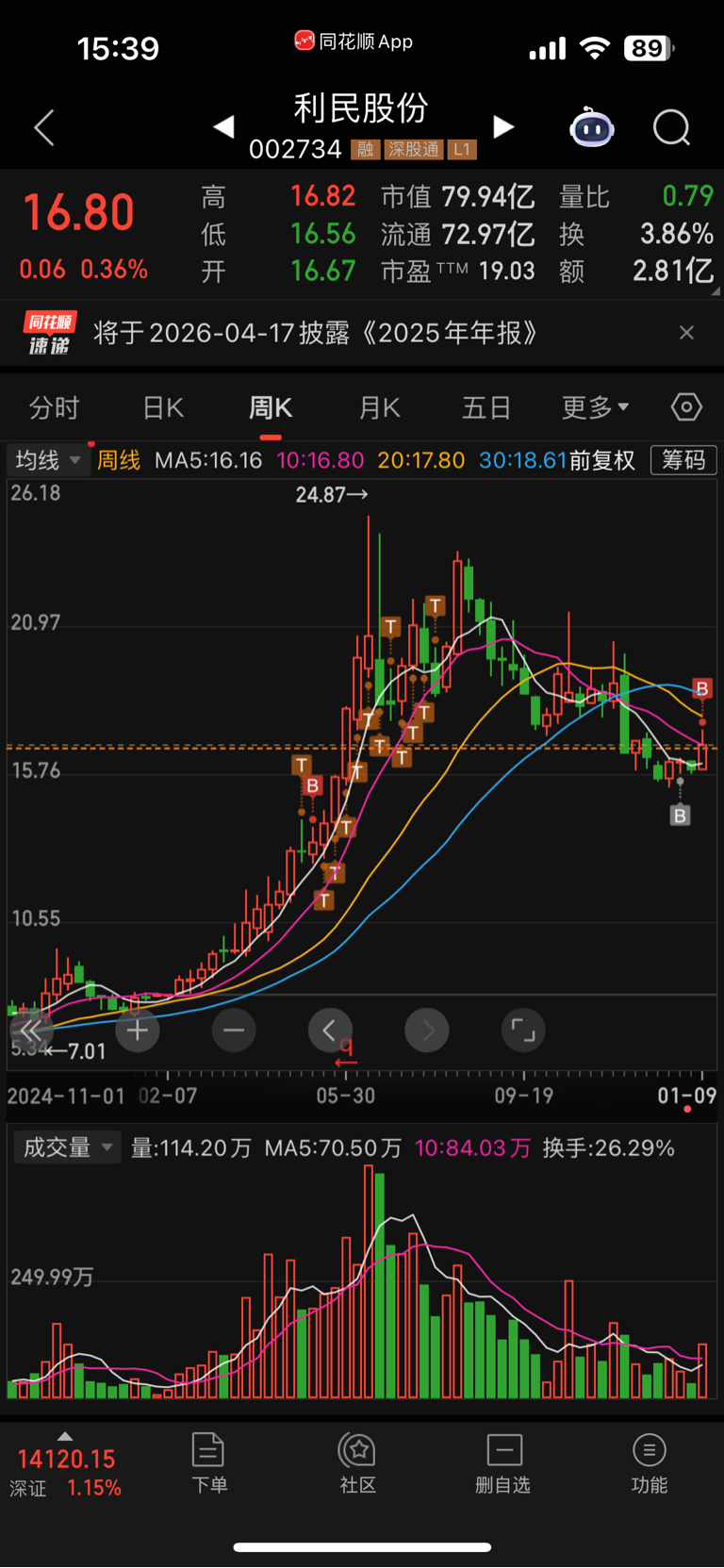This screenshot has width=724, height=1568.
Task: Open the 功能 functions menu
Action: (650, 1463)
